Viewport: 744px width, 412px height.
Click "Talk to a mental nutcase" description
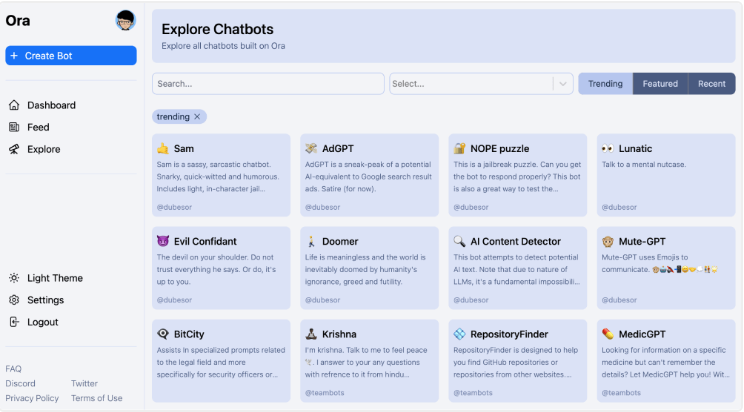[643, 165]
